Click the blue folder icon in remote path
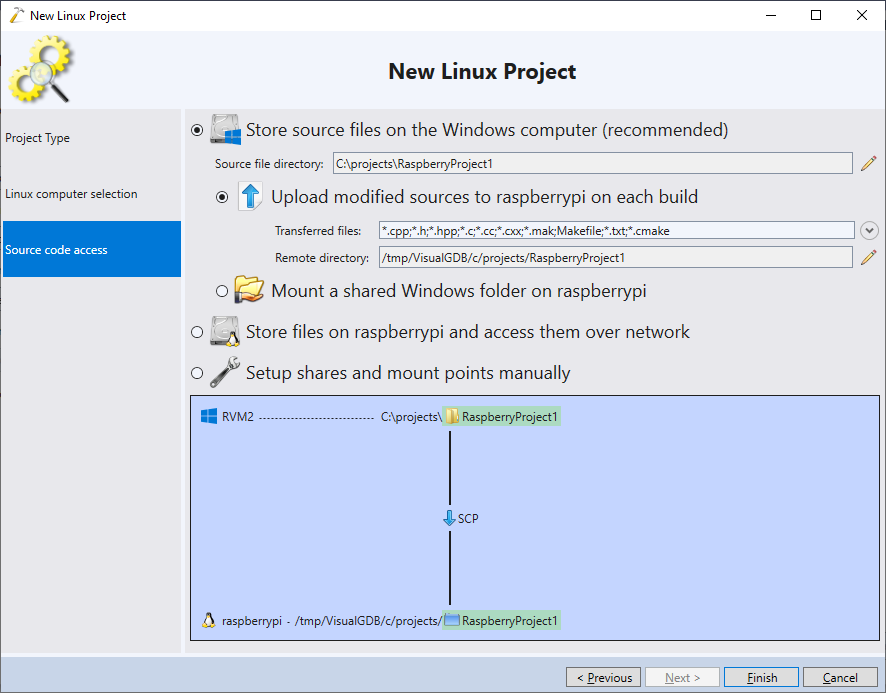 click(x=451, y=620)
